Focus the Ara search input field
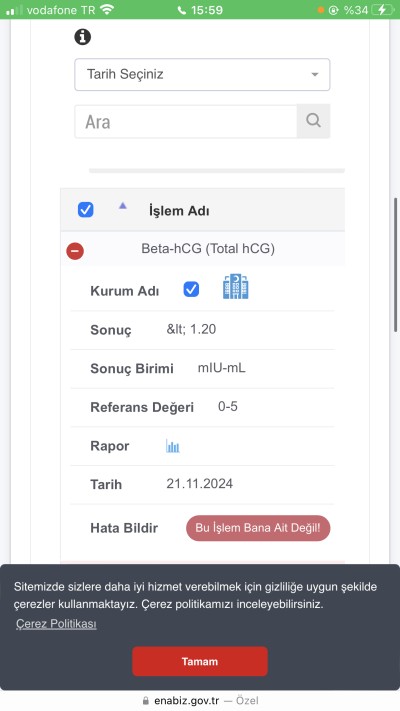The width and height of the screenshot is (400, 711). click(185, 122)
